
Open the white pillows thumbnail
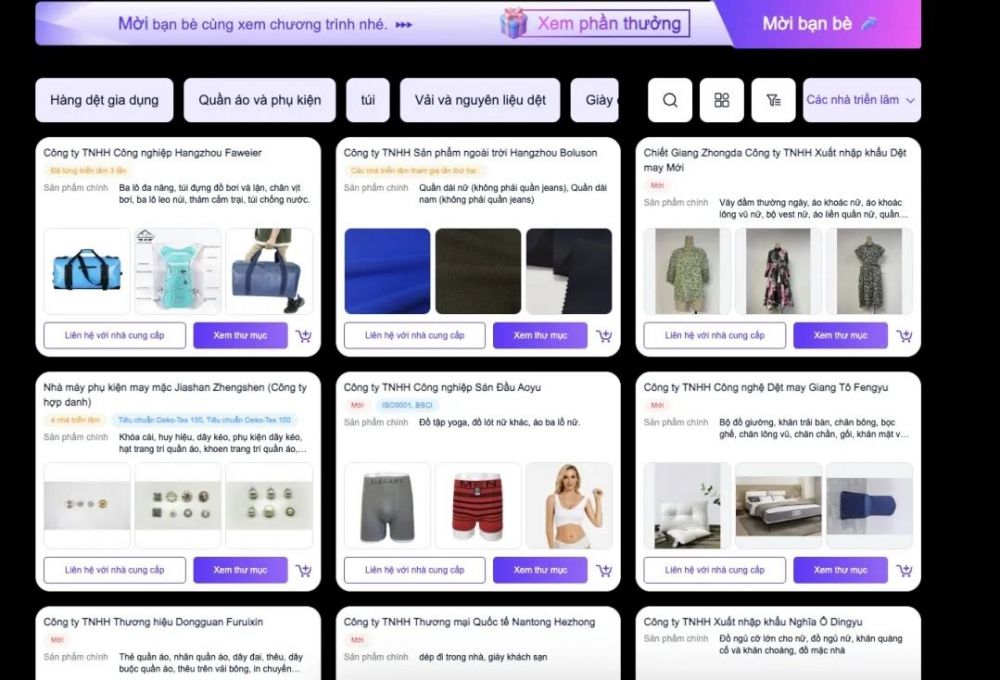[x=688, y=506]
